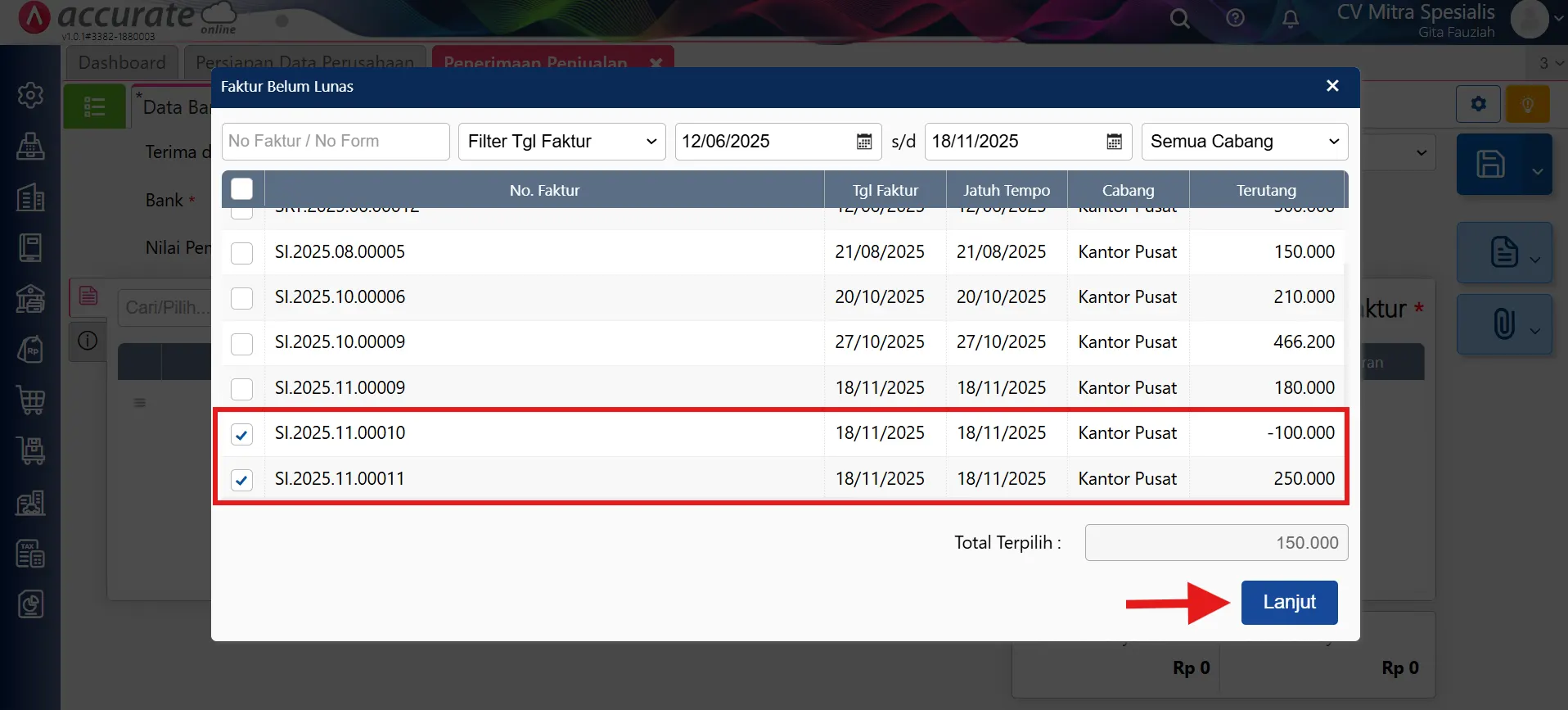The image size is (1568, 710).
Task: Open the Semua Cabang branch dropdown
Action: click(x=1244, y=142)
